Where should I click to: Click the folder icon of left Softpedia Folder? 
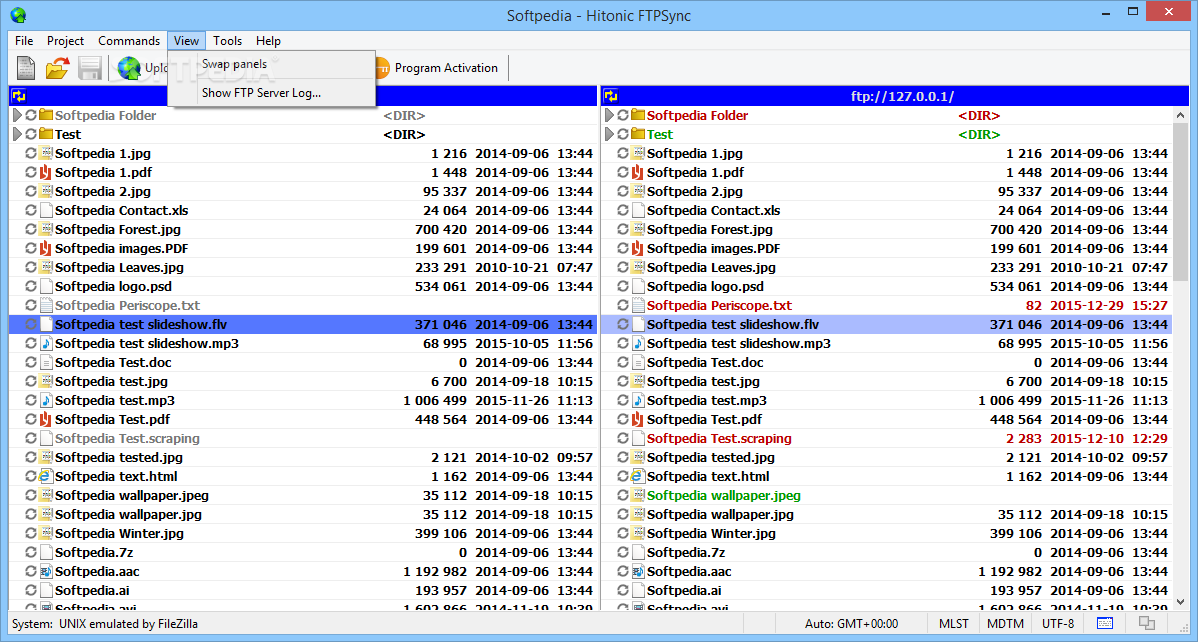45,115
